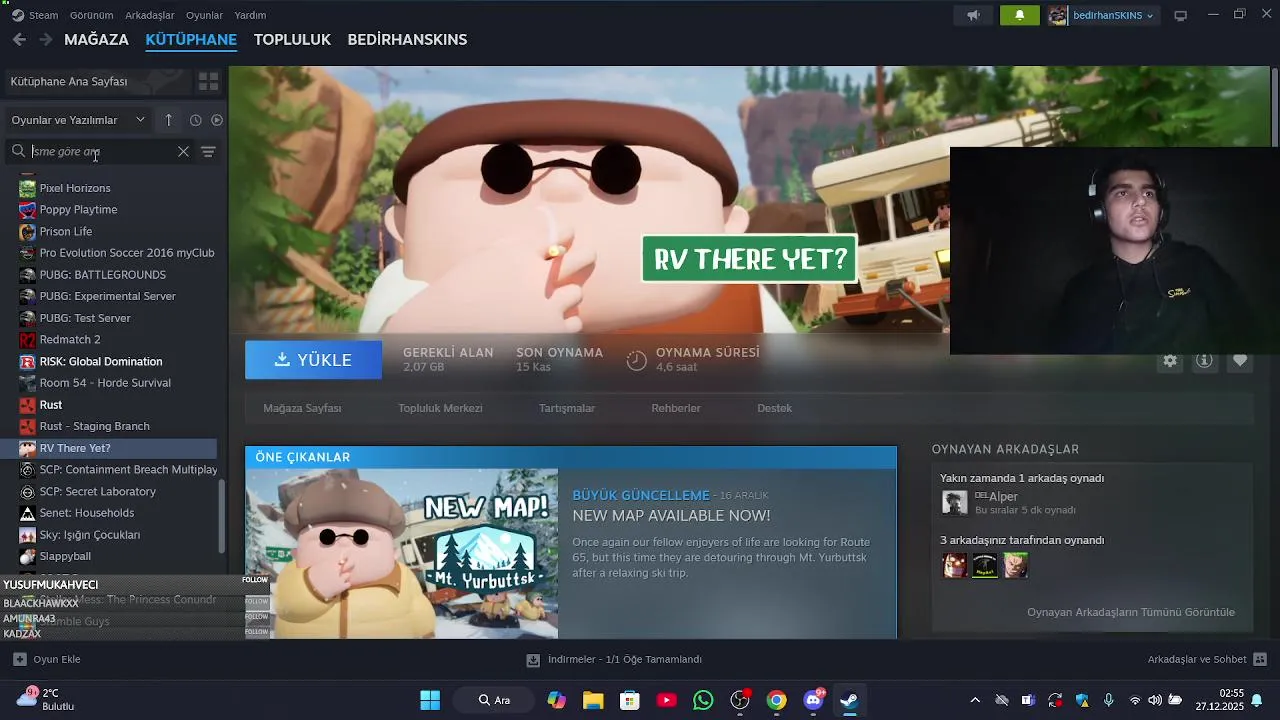Focus the library search input
The width and height of the screenshot is (1280, 720).
tap(100, 152)
